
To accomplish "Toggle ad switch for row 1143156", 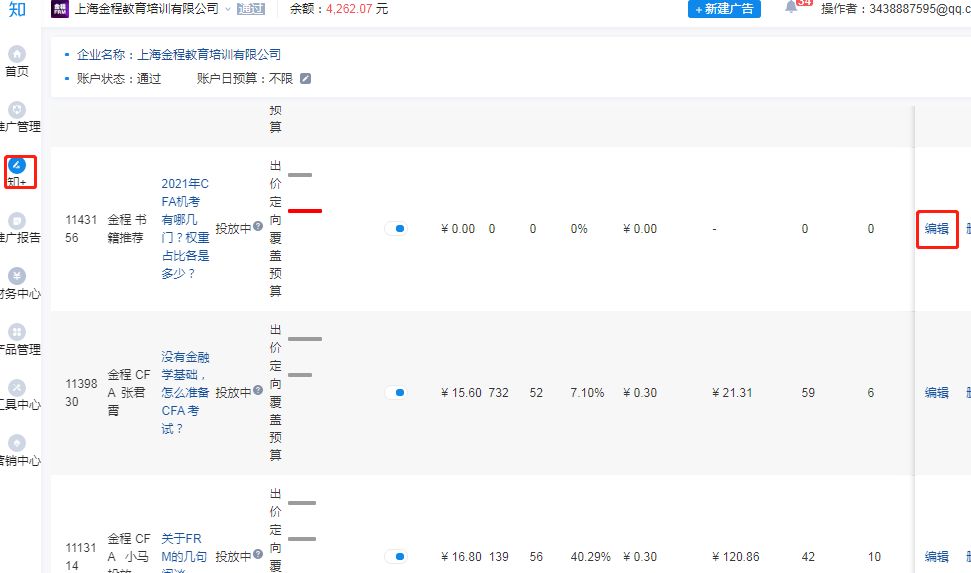I will 396,229.
